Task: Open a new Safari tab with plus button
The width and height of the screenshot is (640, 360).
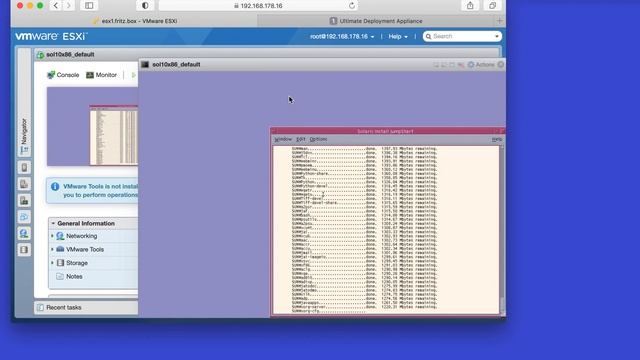Action: tap(500, 21)
